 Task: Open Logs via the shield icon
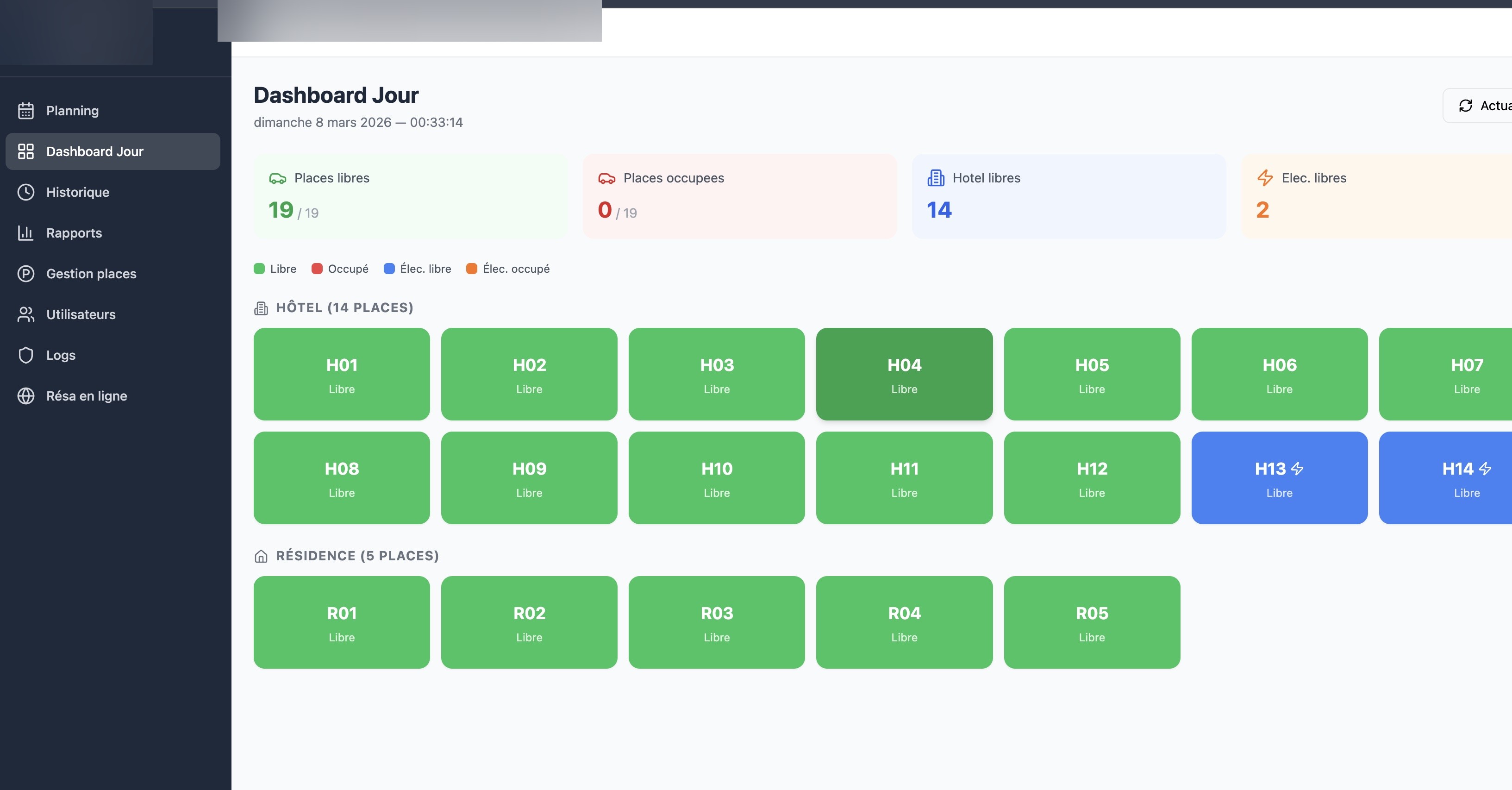tap(26, 355)
